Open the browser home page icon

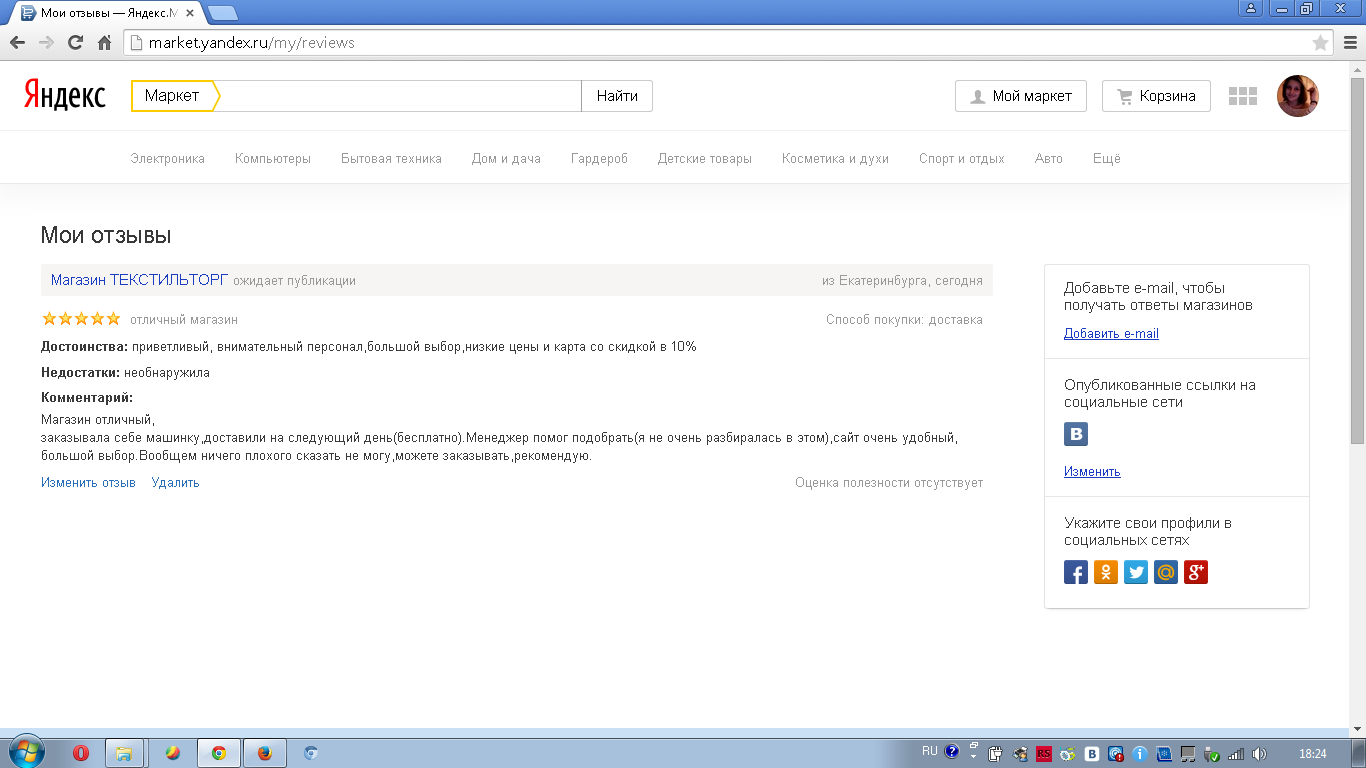coord(104,43)
